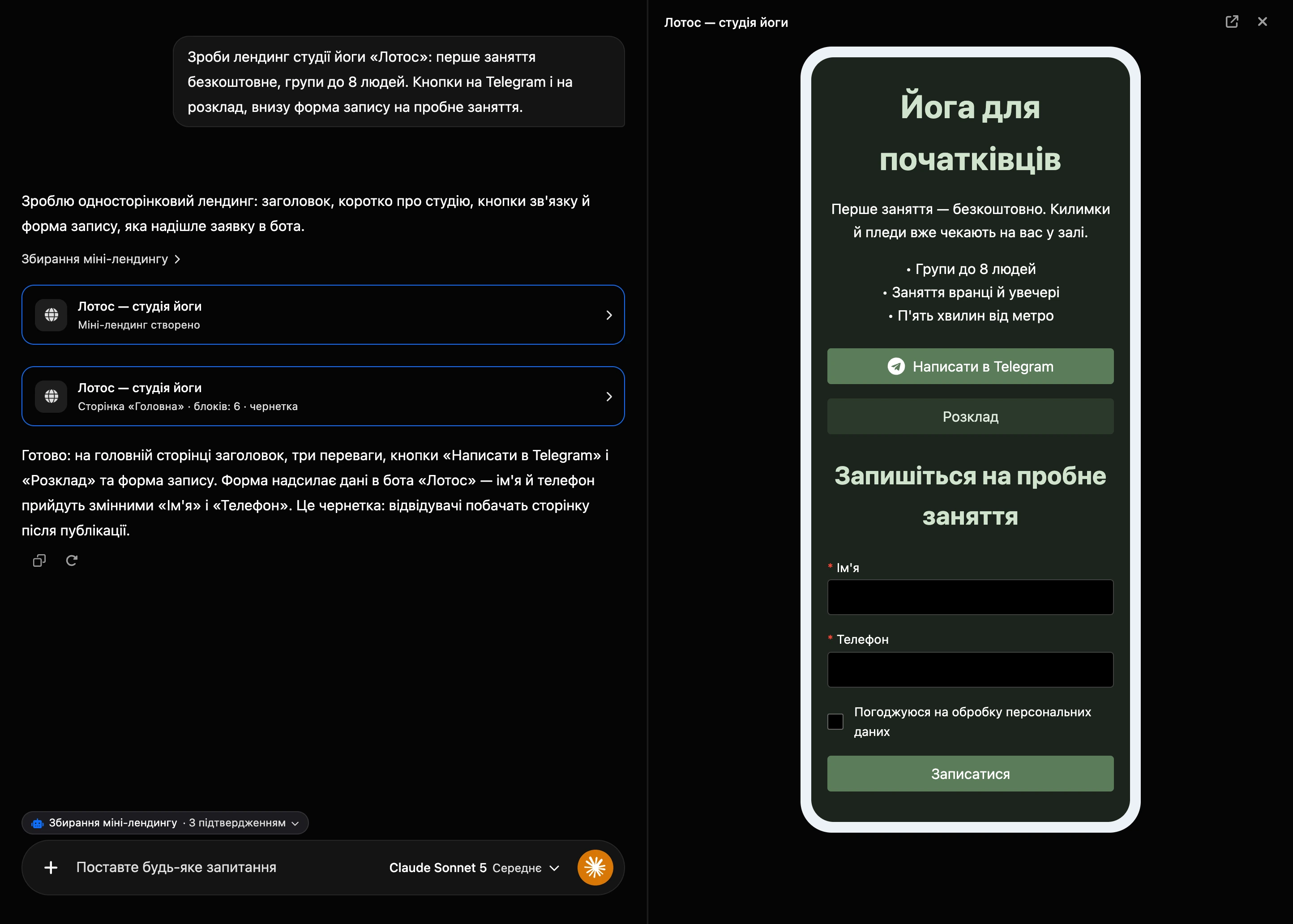Viewport: 1293px width, 924px height.
Task: Focus the «Телефон» input field
Action: pyautogui.click(x=970, y=670)
